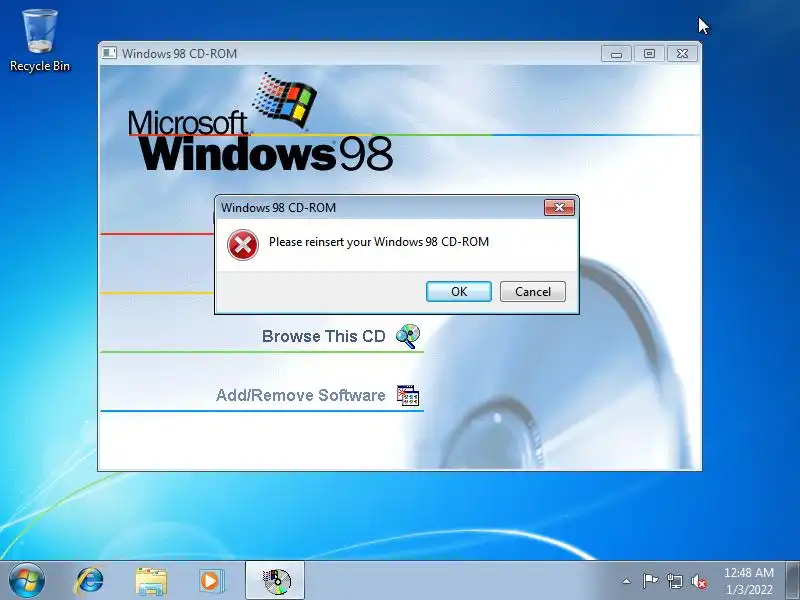Click the muted volume speaker tray icon
Image resolution: width=800 pixels, height=600 pixels.
[699, 581]
